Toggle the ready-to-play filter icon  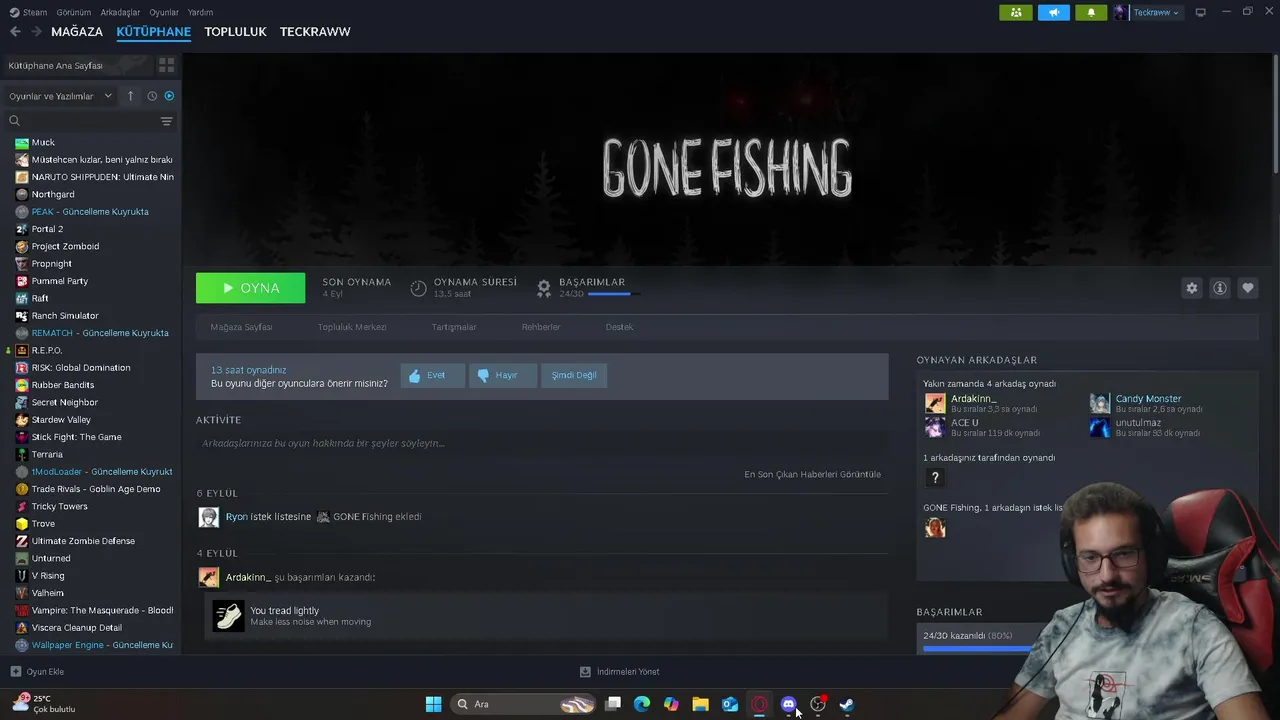point(169,96)
